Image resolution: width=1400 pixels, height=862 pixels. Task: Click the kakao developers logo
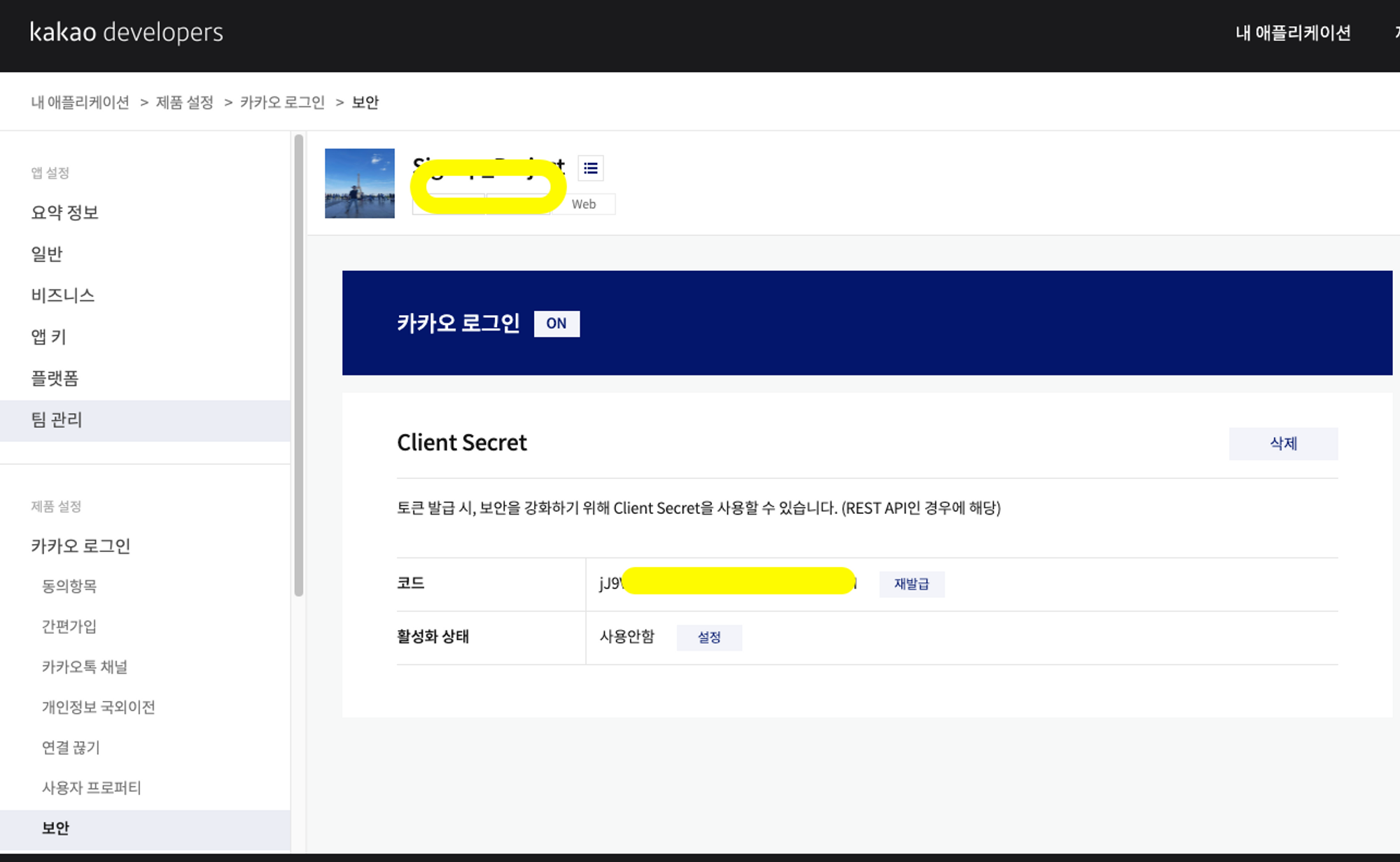(x=127, y=32)
